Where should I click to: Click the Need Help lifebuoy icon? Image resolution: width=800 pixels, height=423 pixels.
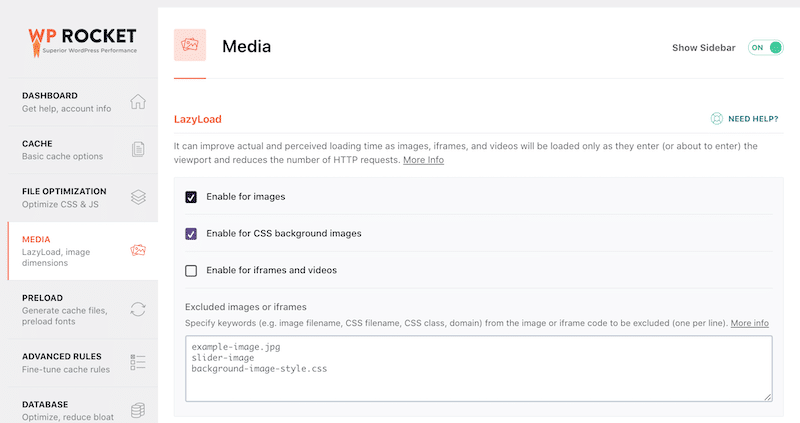(716, 119)
